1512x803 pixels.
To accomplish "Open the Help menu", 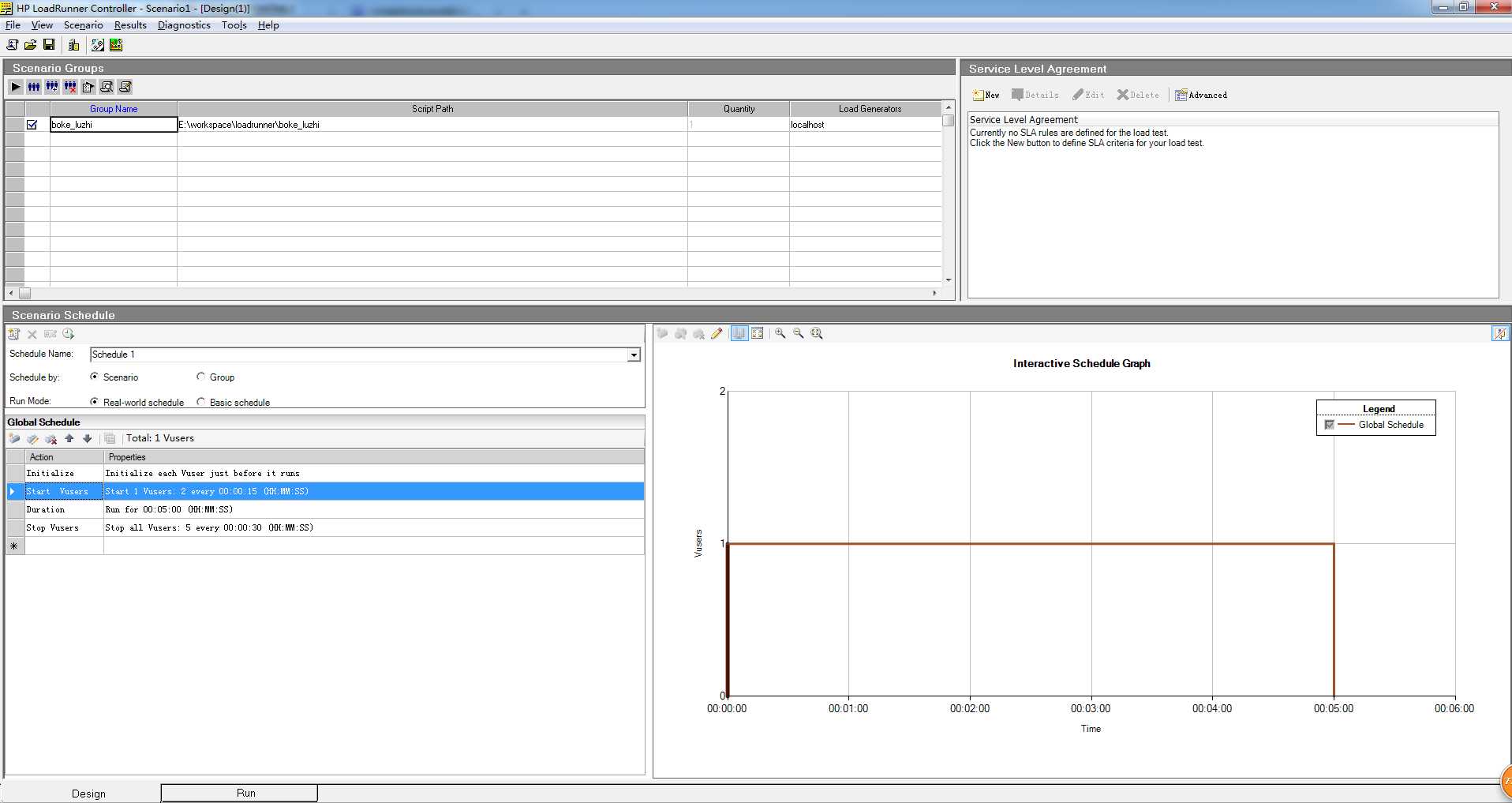I will coord(268,25).
